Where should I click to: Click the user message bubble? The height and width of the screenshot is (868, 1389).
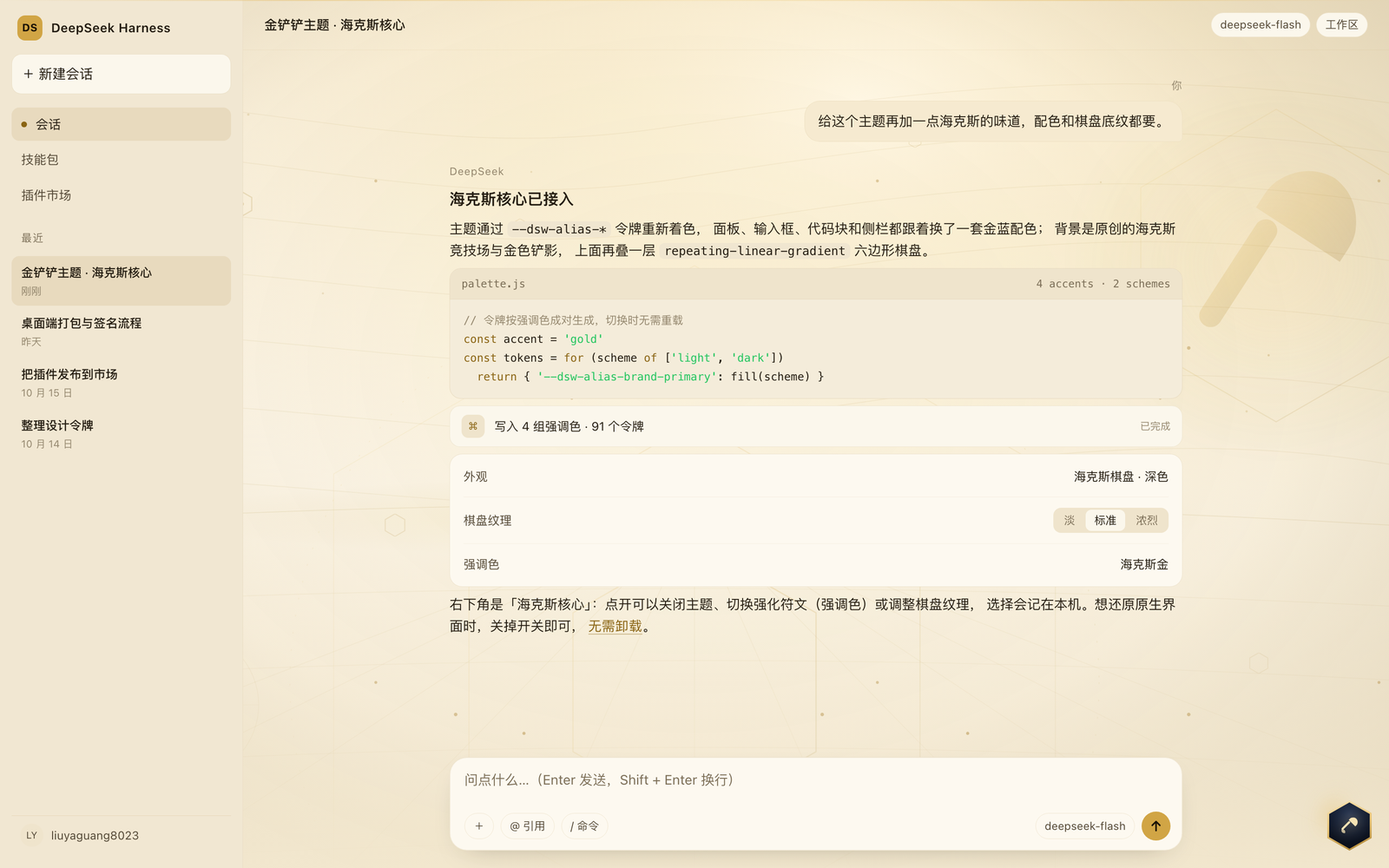(993, 122)
